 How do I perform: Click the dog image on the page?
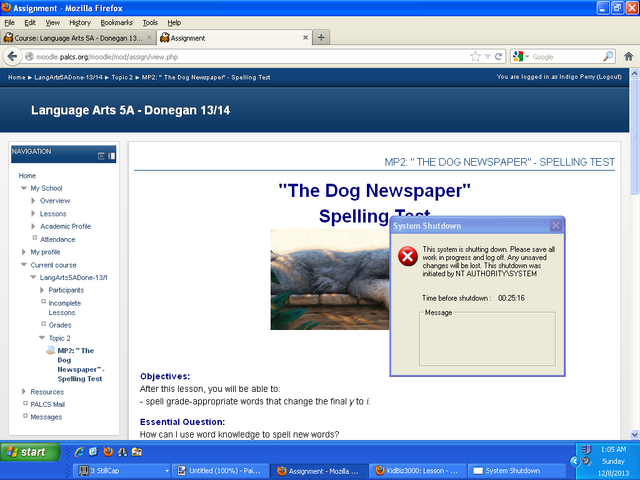(x=330, y=279)
